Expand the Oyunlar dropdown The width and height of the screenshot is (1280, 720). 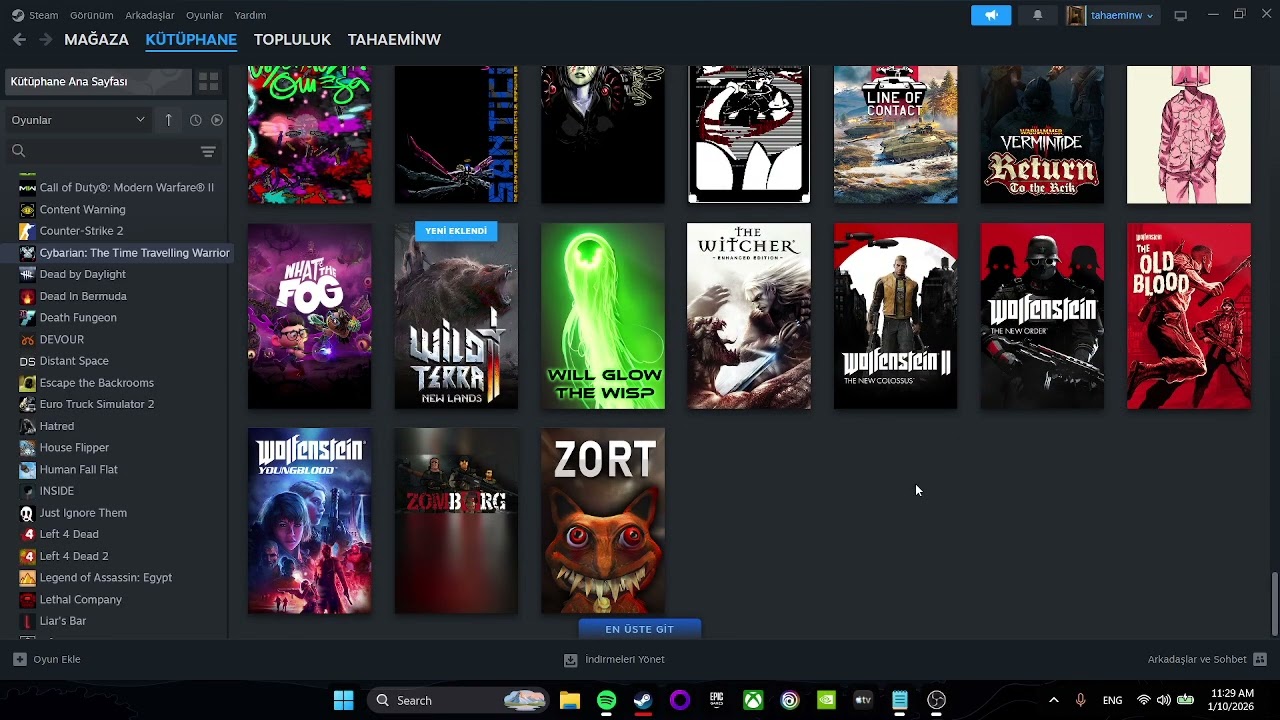click(x=78, y=120)
